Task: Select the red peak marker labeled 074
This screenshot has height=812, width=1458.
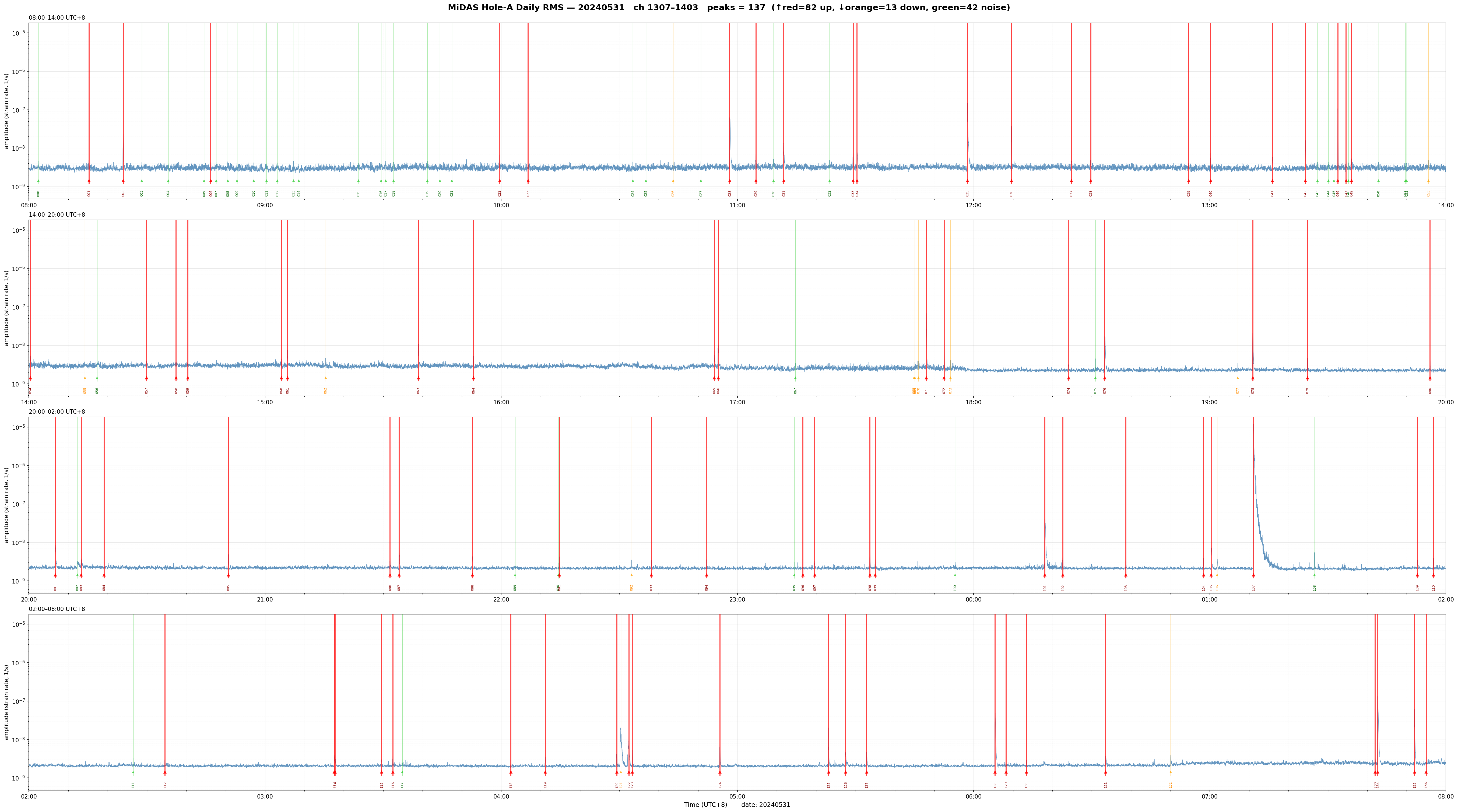Action: click(1069, 378)
